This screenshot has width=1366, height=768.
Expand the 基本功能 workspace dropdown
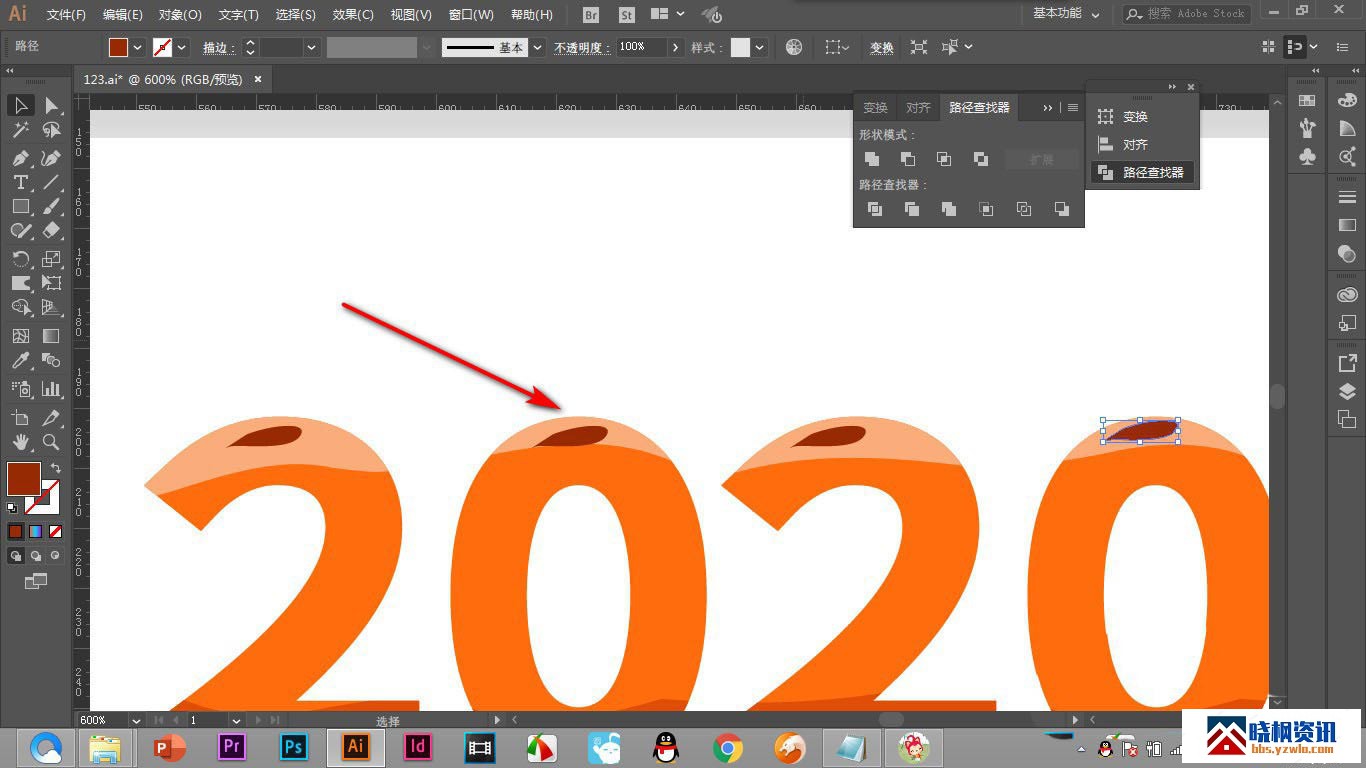click(1066, 14)
